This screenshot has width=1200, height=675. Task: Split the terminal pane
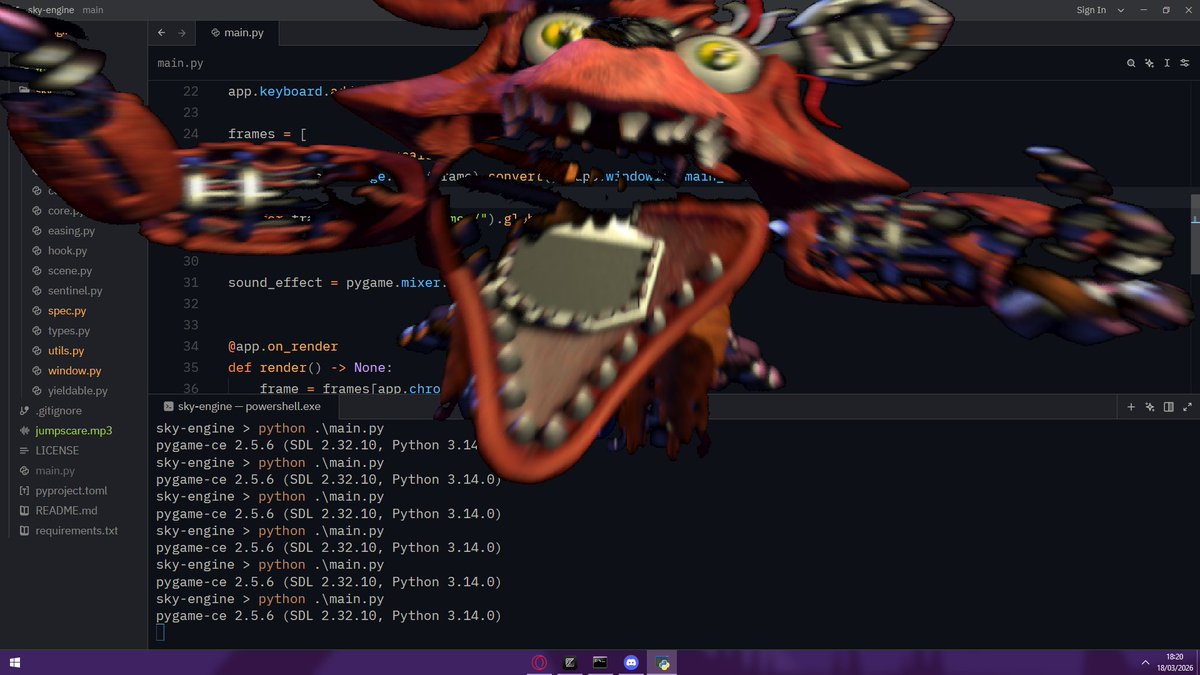coord(1168,407)
